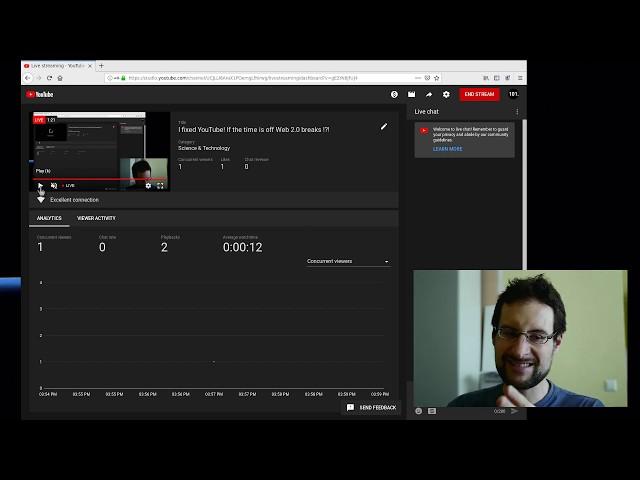Viewport: 640px width, 480px height.
Task: Click the chat super chat icon
Action: click(432, 411)
